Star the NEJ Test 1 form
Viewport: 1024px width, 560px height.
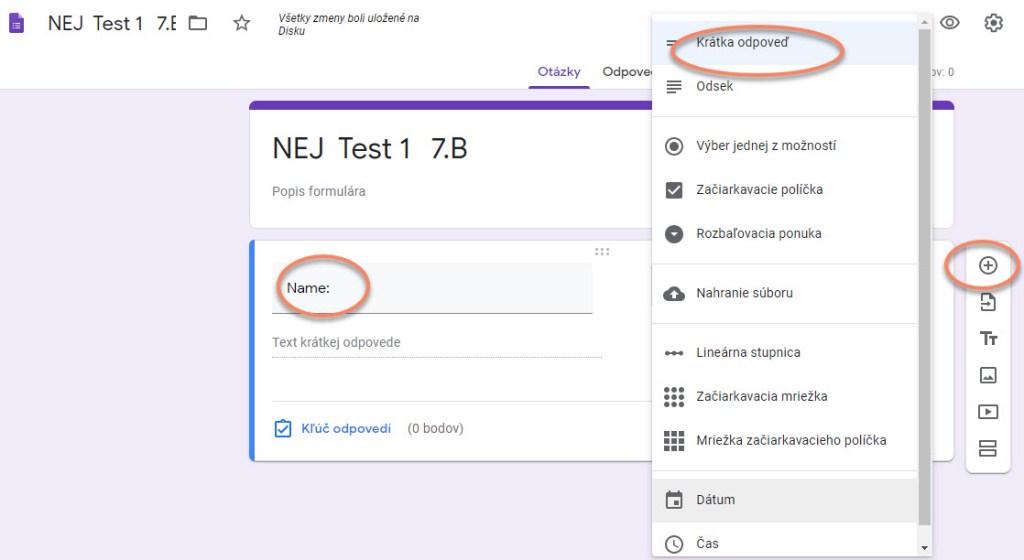pos(241,23)
